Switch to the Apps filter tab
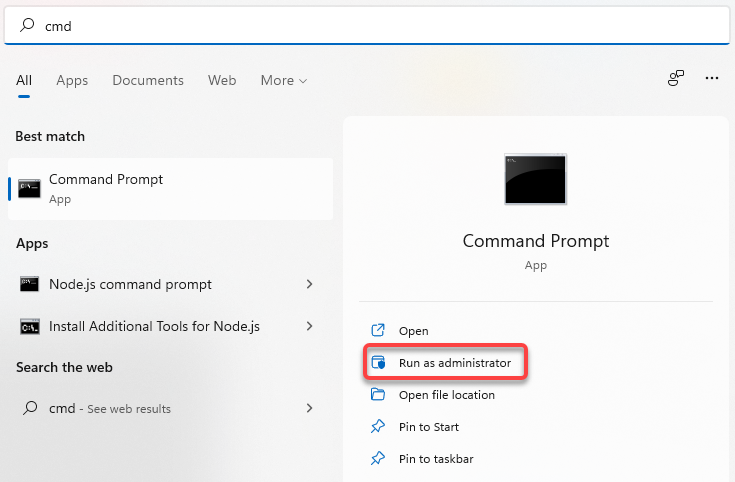Screen dimensions: 735x482 72,80
